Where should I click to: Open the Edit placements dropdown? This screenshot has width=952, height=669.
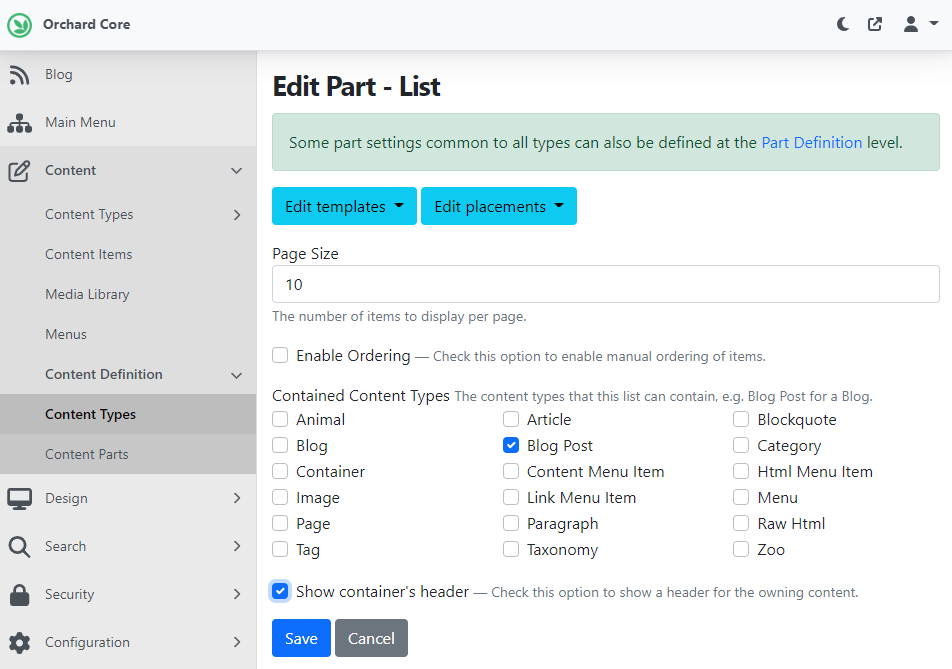pos(498,206)
